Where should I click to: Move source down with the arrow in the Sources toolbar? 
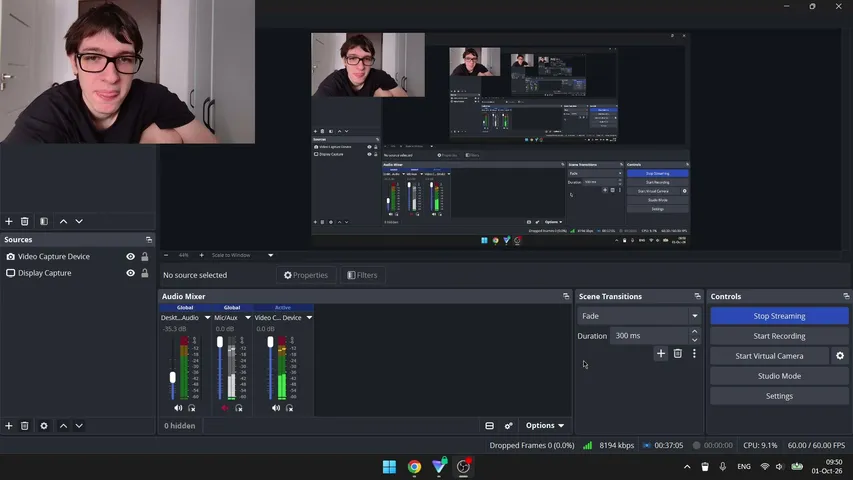[79, 426]
